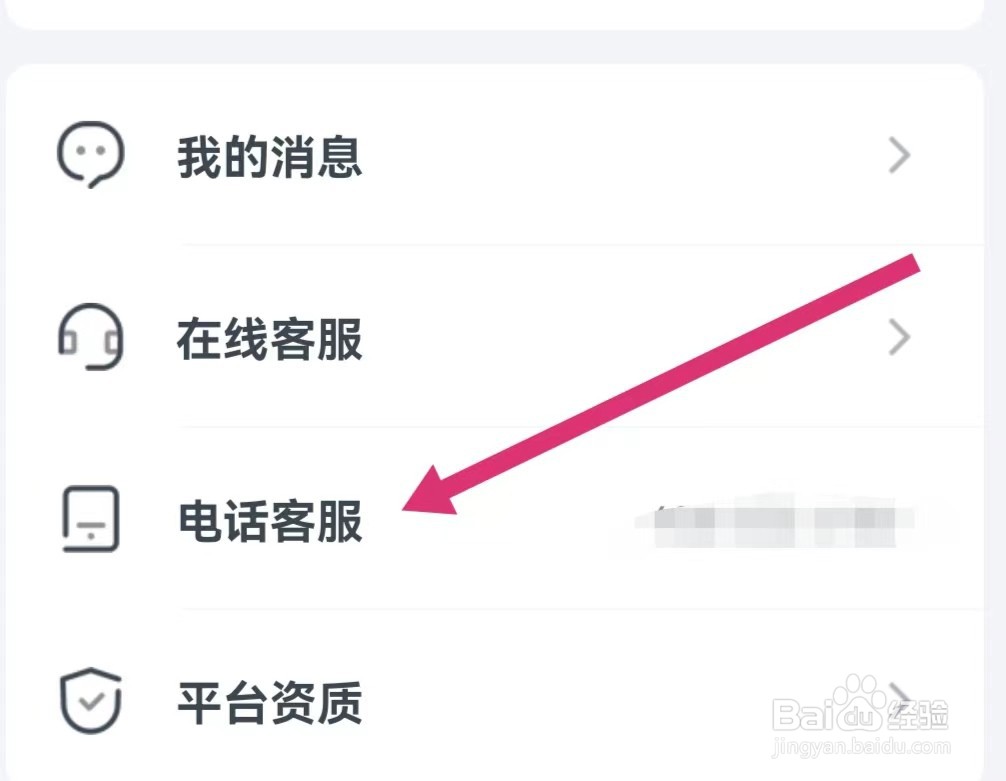Expand 在线客服 using its right chevron
The height and width of the screenshot is (781, 1006).
tap(900, 339)
